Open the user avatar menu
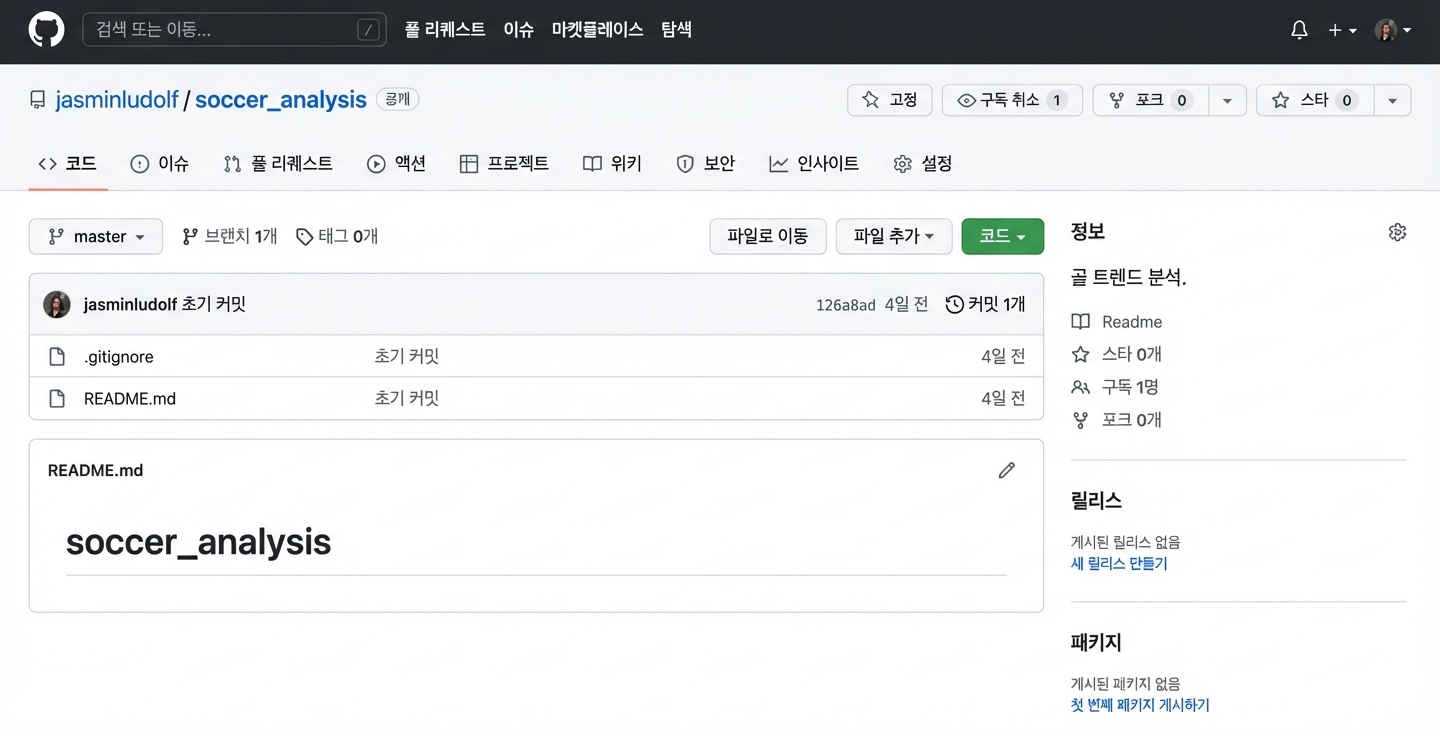1440x736 pixels. point(1393,30)
